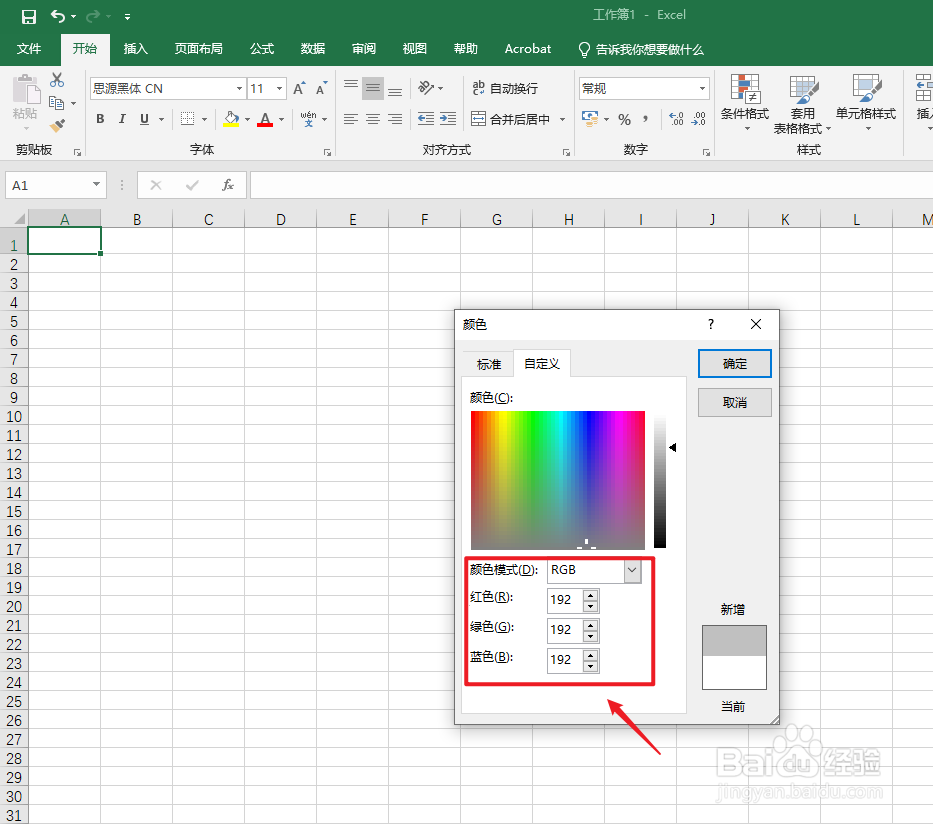Apply percent style
The width and height of the screenshot is (933, 824).
[x=624, y=120]
